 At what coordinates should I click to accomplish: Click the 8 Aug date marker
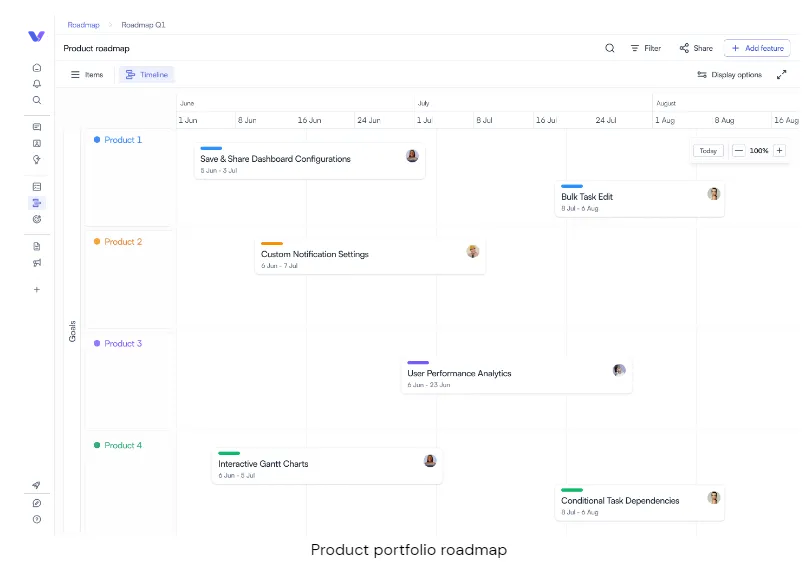tap(724, 120)
